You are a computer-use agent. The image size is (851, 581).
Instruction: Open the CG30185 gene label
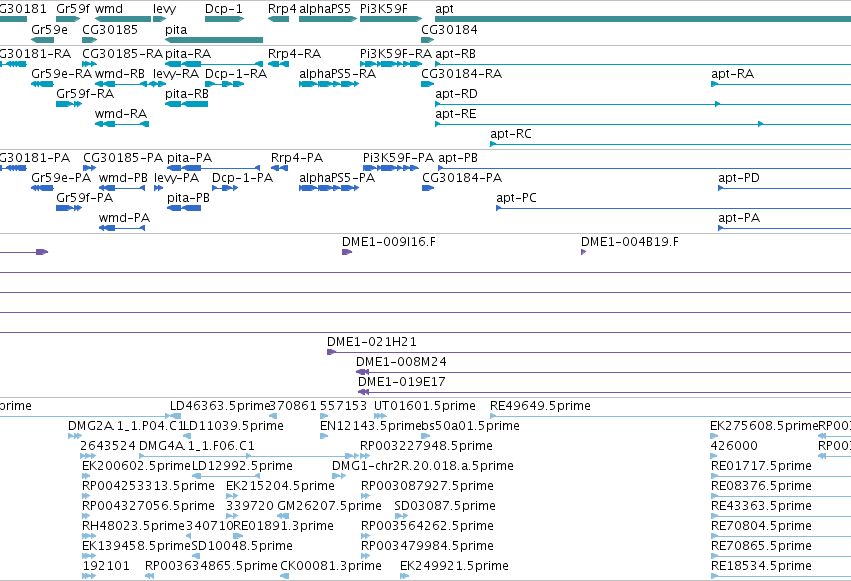110,29
